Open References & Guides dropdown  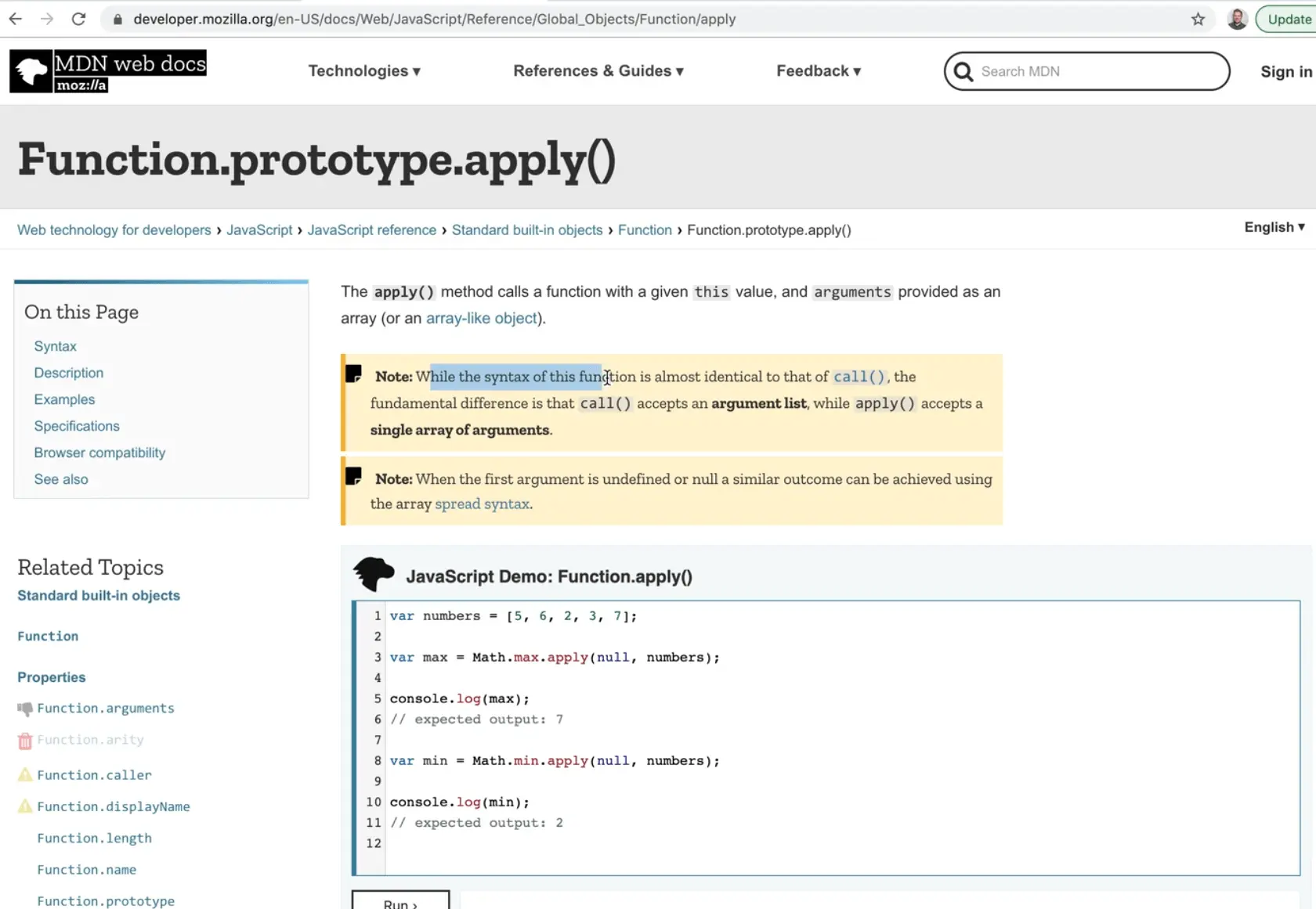[598, 71]
